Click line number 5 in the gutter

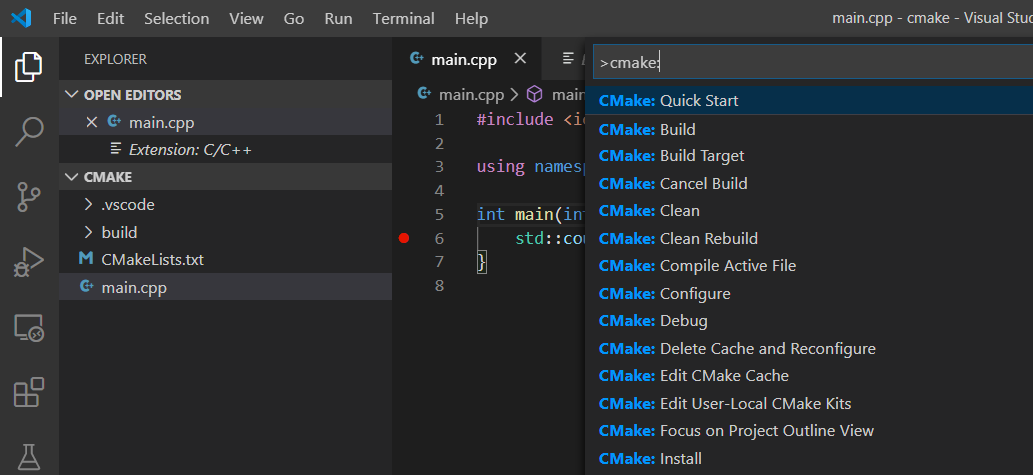pyautogui.click(x=439, y=214)
